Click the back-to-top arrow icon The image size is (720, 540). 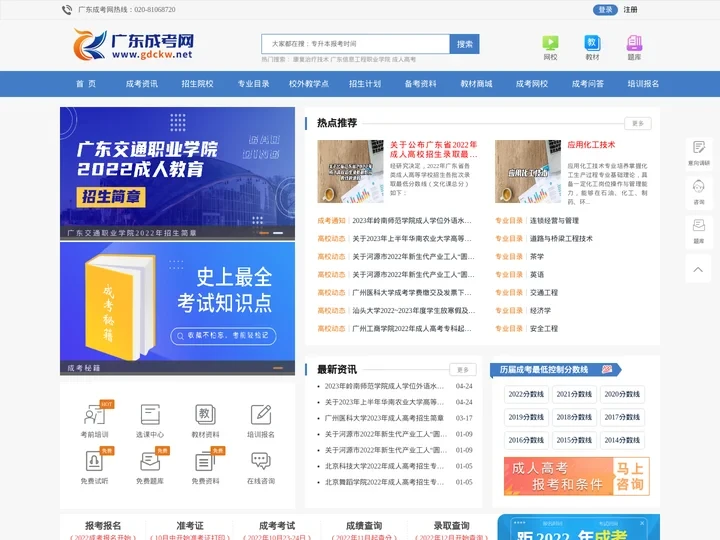(x=698, y=270)
